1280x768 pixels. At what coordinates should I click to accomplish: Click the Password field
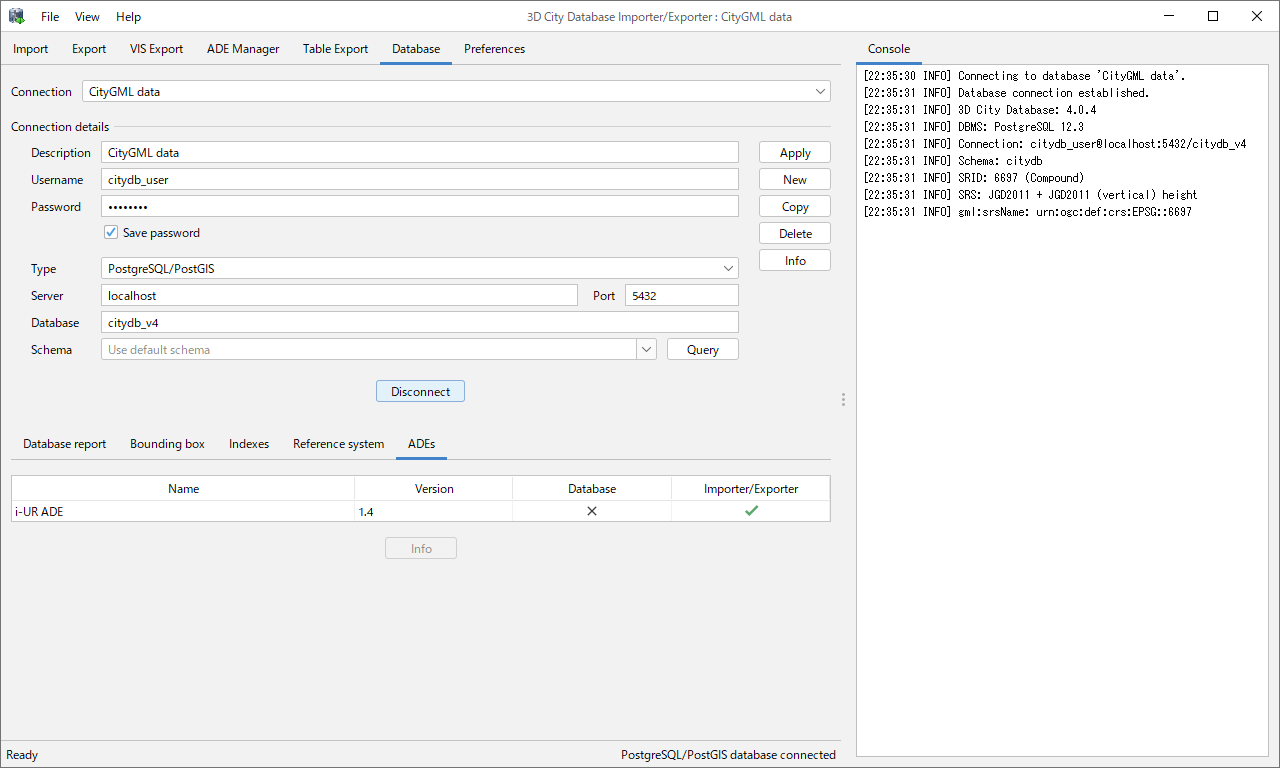pyautogui.click(x=420, y=206)
